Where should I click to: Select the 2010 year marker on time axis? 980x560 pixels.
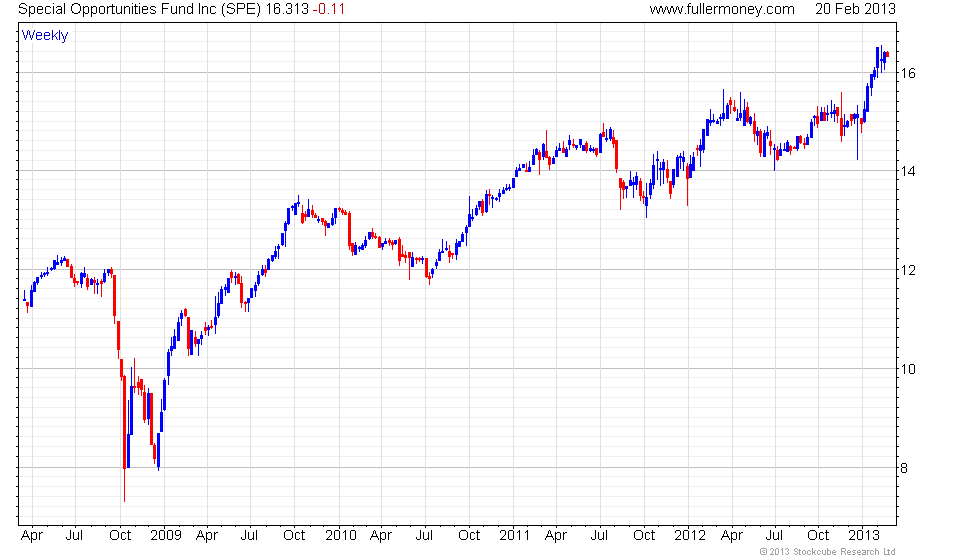point(340,535)
